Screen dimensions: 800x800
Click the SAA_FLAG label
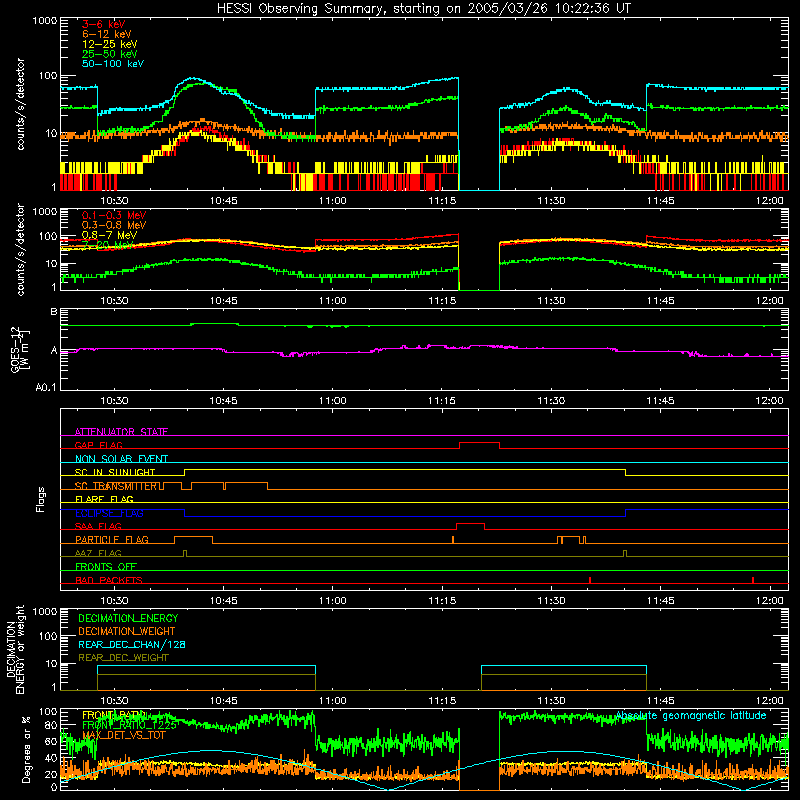pyautogui.click(x=98, y=526)
